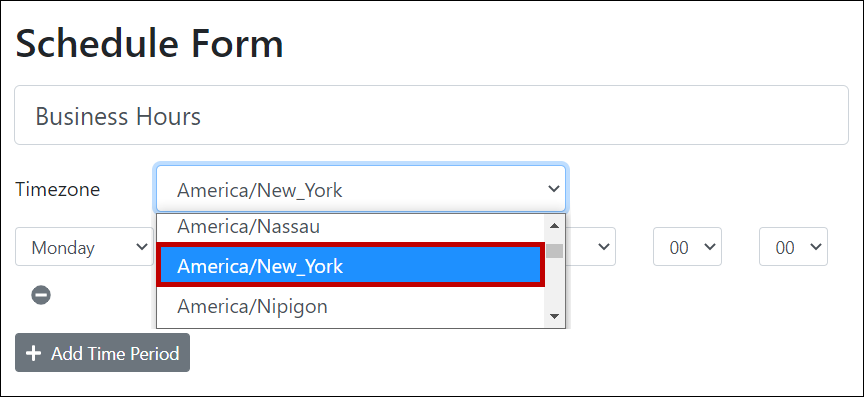Click the Timezone label text
Screen dimensions: 864x397
(x=58, y=189)
